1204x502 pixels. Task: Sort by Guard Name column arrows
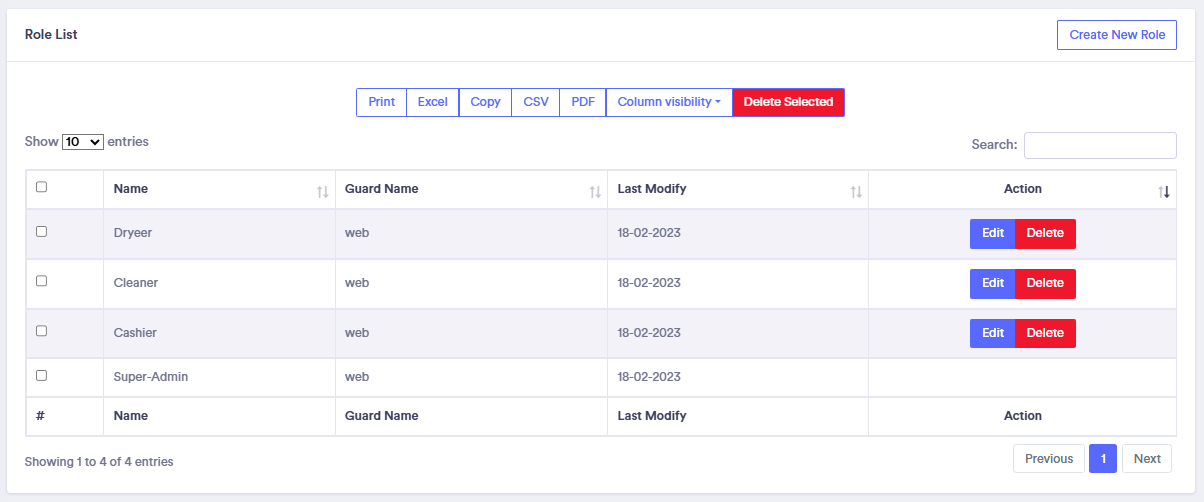[595, 191]
